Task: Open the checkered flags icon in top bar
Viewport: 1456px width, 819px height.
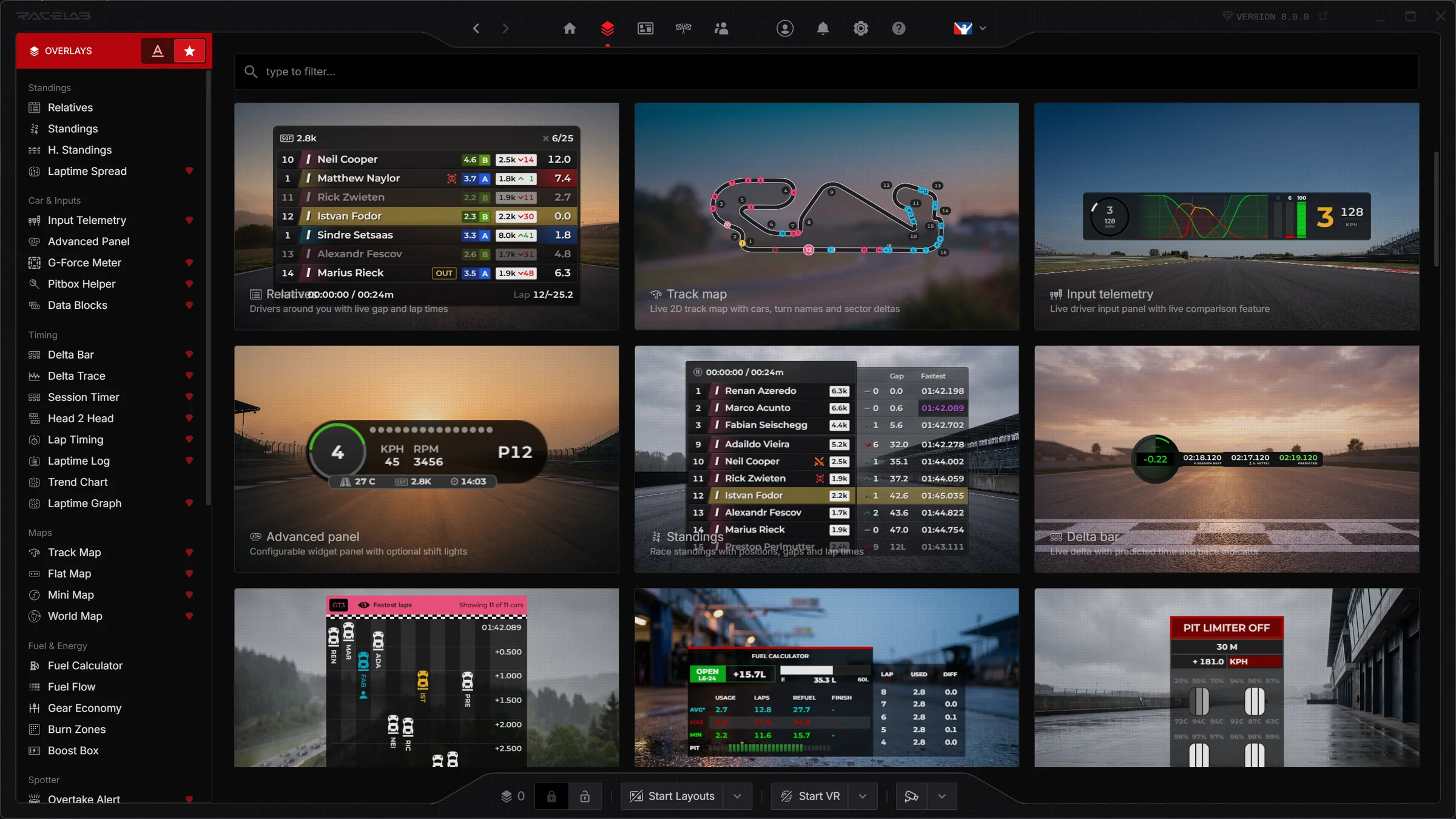Action: (x=683, y=29)
